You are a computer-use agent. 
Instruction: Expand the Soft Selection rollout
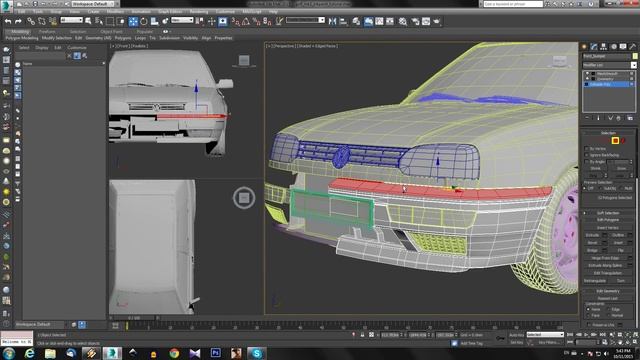(608, 213)
